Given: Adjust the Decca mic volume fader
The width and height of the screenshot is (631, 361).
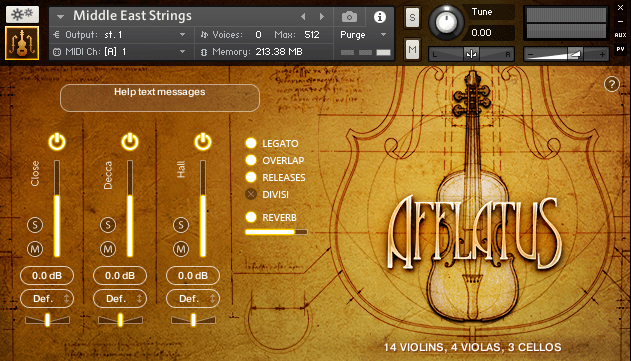Looking at the screenshot, I should coord(130,208).
